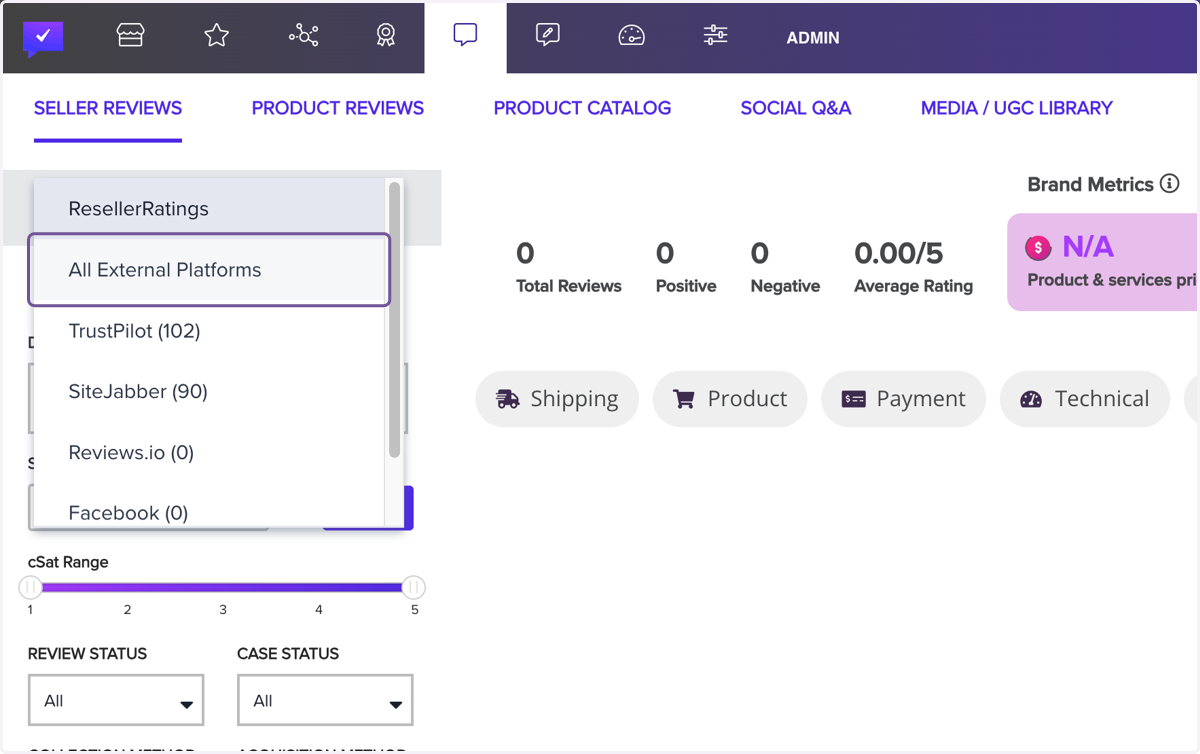Click the cSat Range label
The image size is (1200, 754).
click(x=68, y=562)
